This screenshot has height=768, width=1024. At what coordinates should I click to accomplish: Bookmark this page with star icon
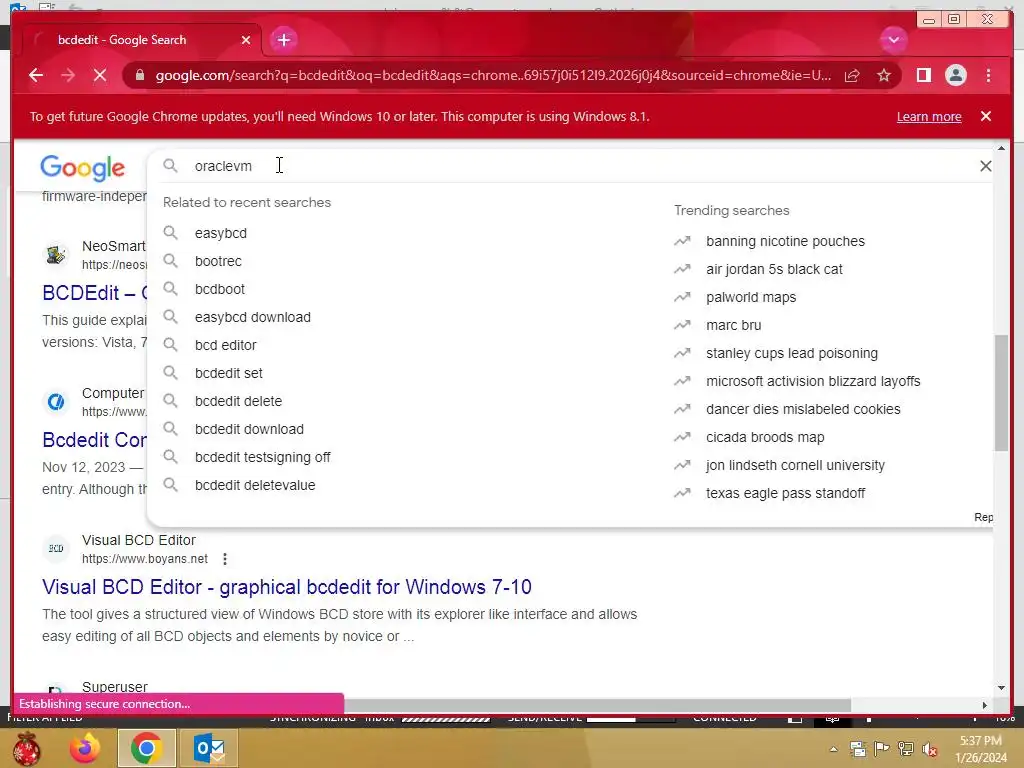tap(884, 76)
